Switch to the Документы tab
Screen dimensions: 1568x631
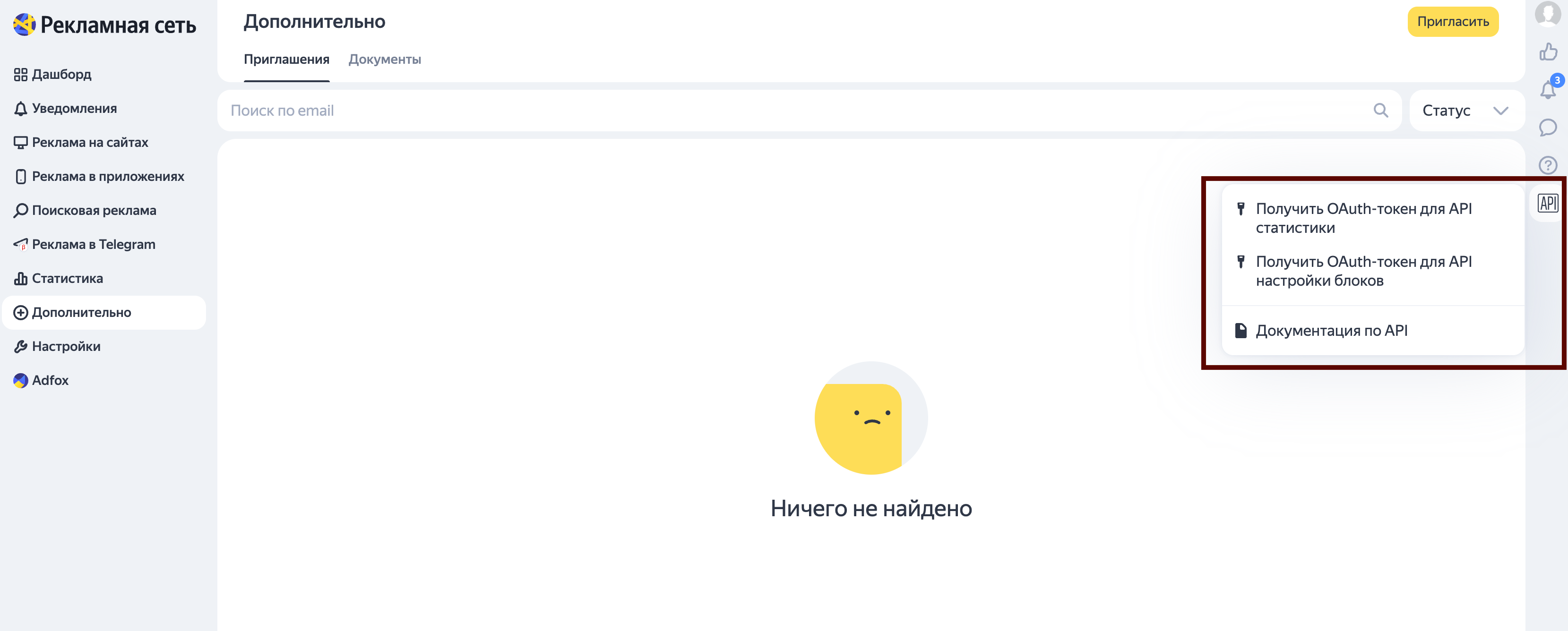(385, 59)
